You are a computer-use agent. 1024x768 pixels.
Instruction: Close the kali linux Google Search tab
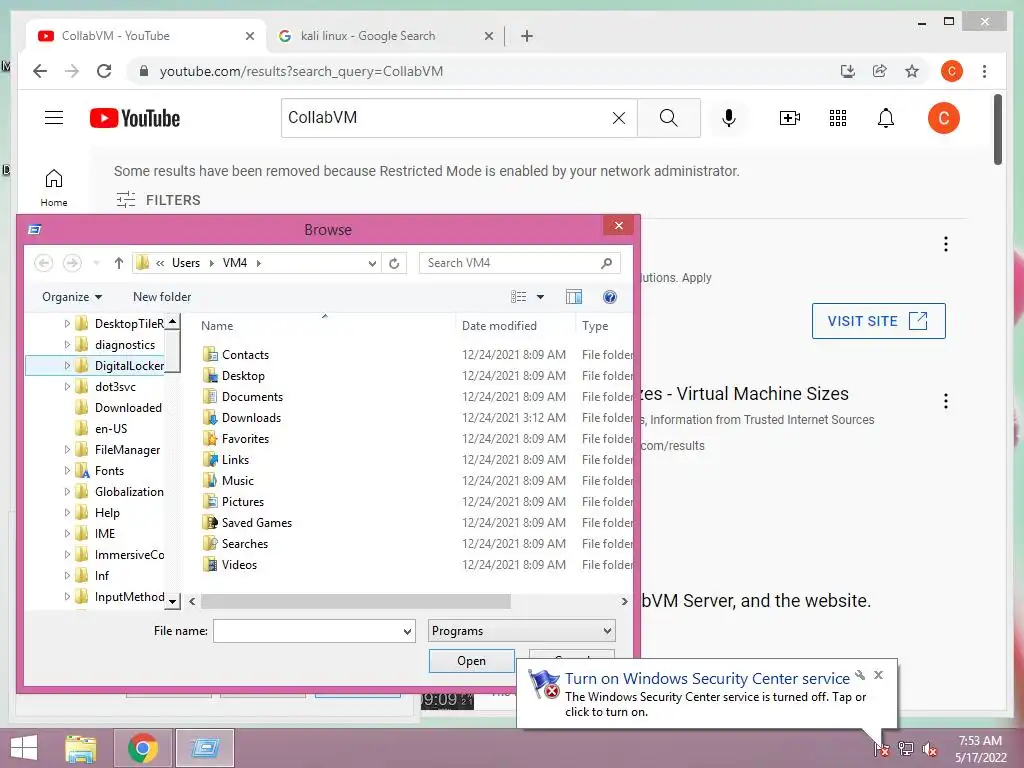click(x=488, y=36)
